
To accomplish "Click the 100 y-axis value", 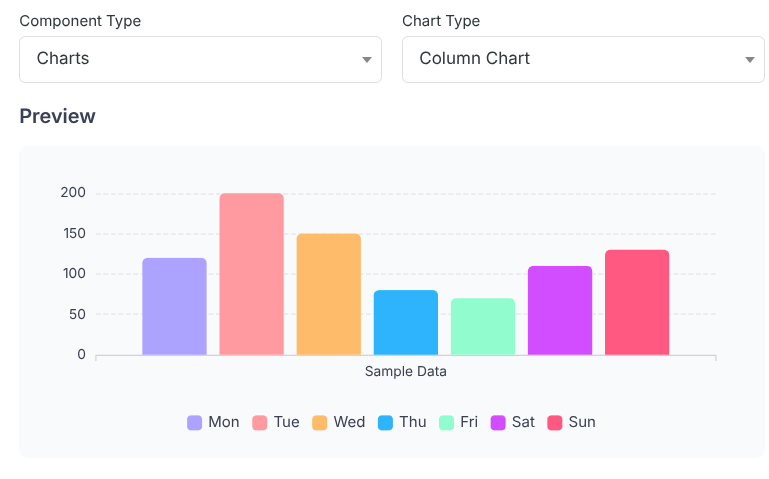I will click(74, 274).
